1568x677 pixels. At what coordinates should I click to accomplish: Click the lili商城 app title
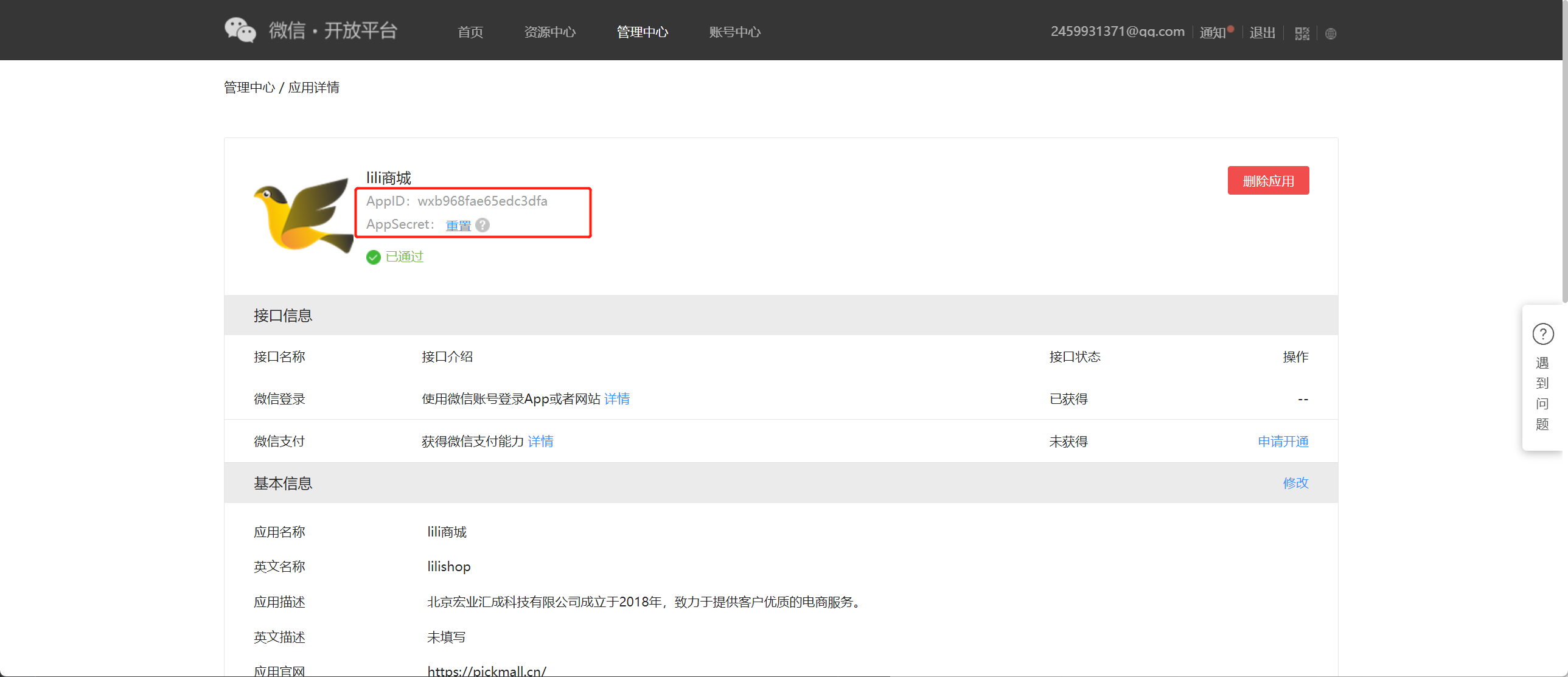pos(388,178)
